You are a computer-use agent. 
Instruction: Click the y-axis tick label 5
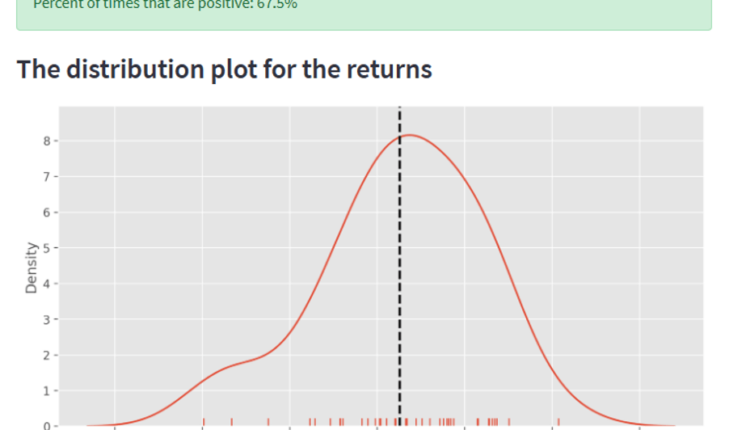46,248
